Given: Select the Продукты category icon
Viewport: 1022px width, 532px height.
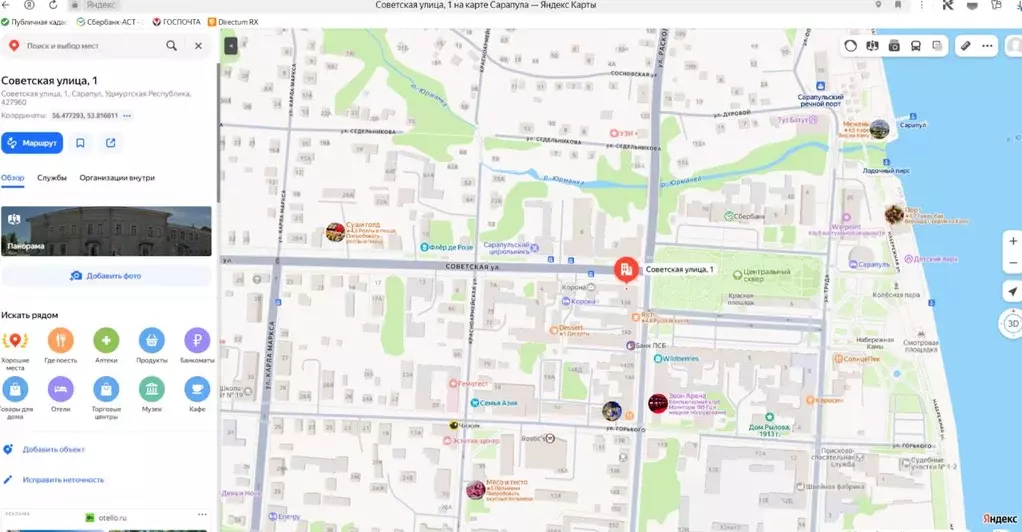Looking at the screenshot, I should 152,340.
